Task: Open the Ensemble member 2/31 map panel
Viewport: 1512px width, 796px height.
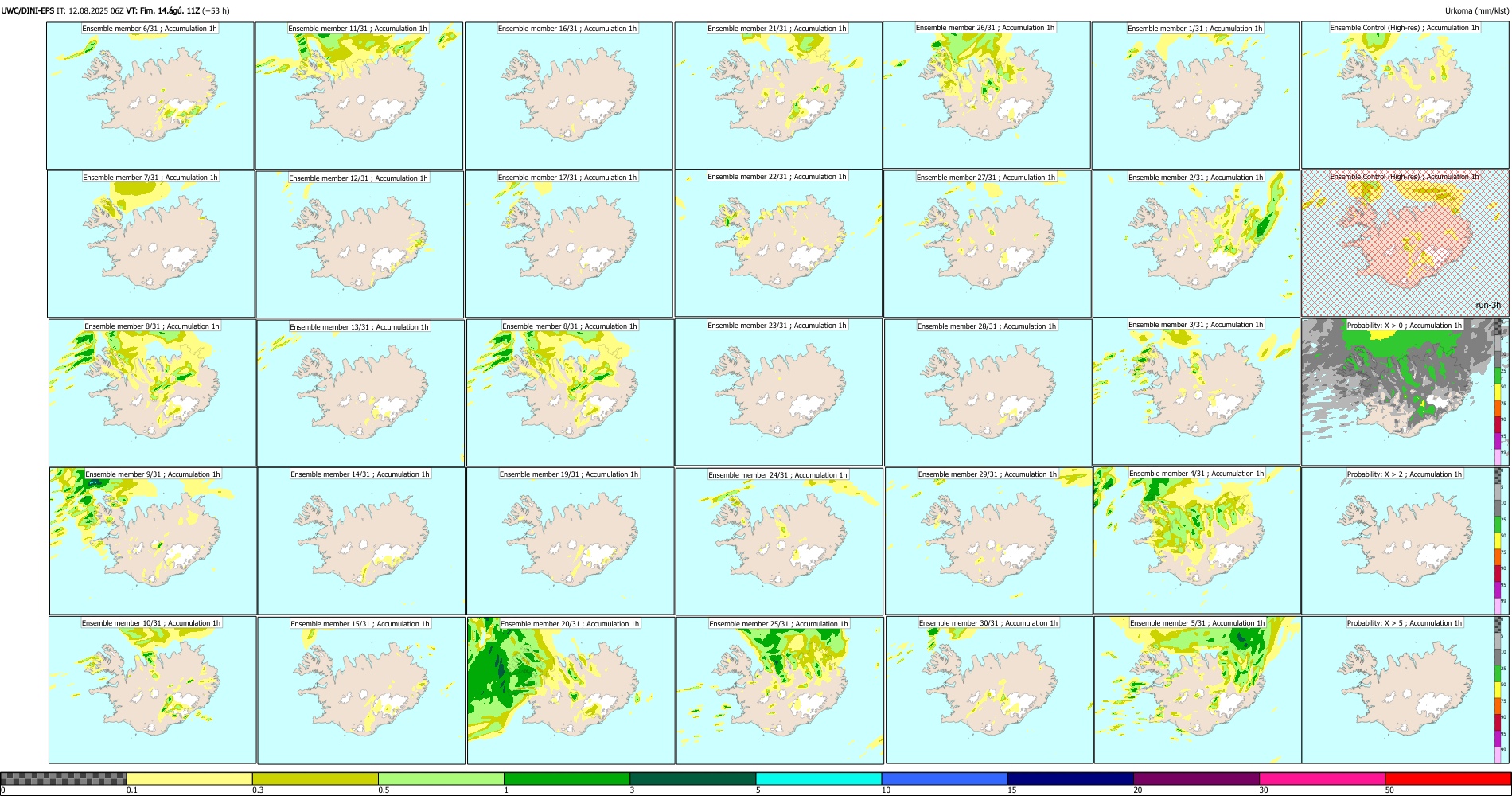Action: [1196, 244]
